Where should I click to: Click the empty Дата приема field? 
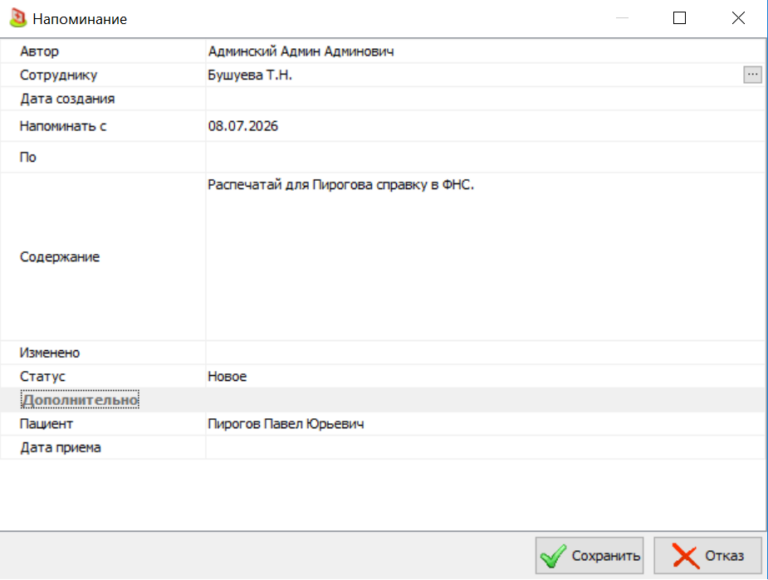tap(485, 447)
